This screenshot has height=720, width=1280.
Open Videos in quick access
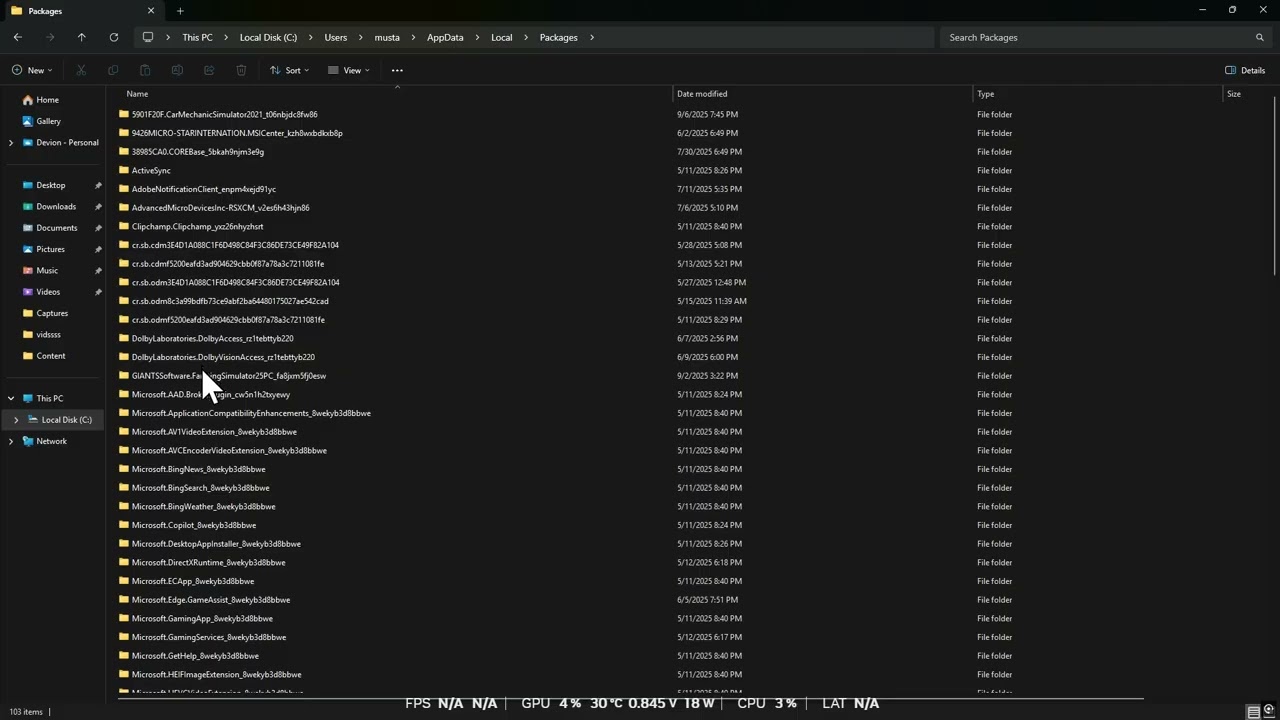[x=48, y=292]
